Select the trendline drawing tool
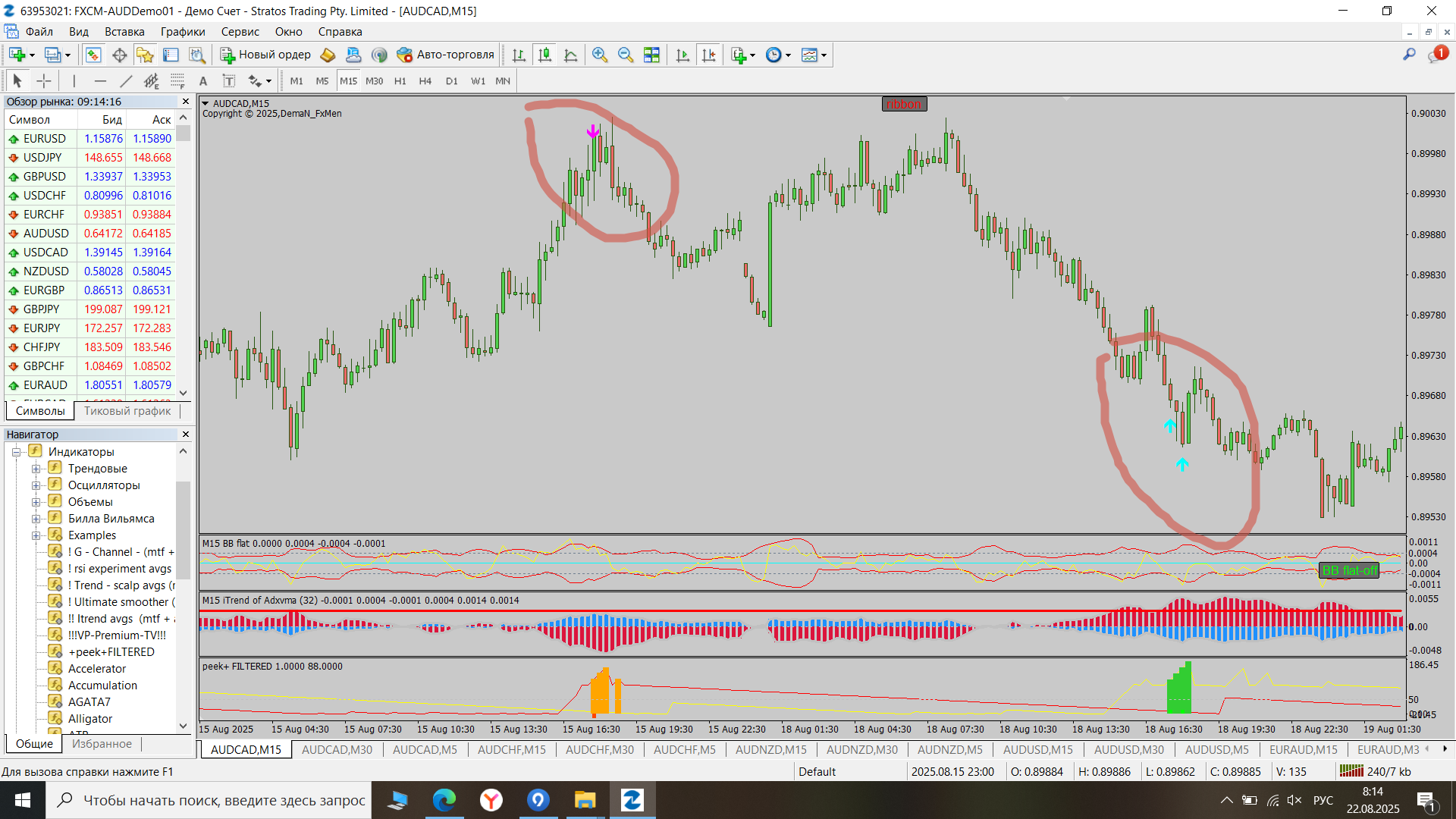This screenshot has height=819, width=1456. pyautogui.click(x=126, y=81)
